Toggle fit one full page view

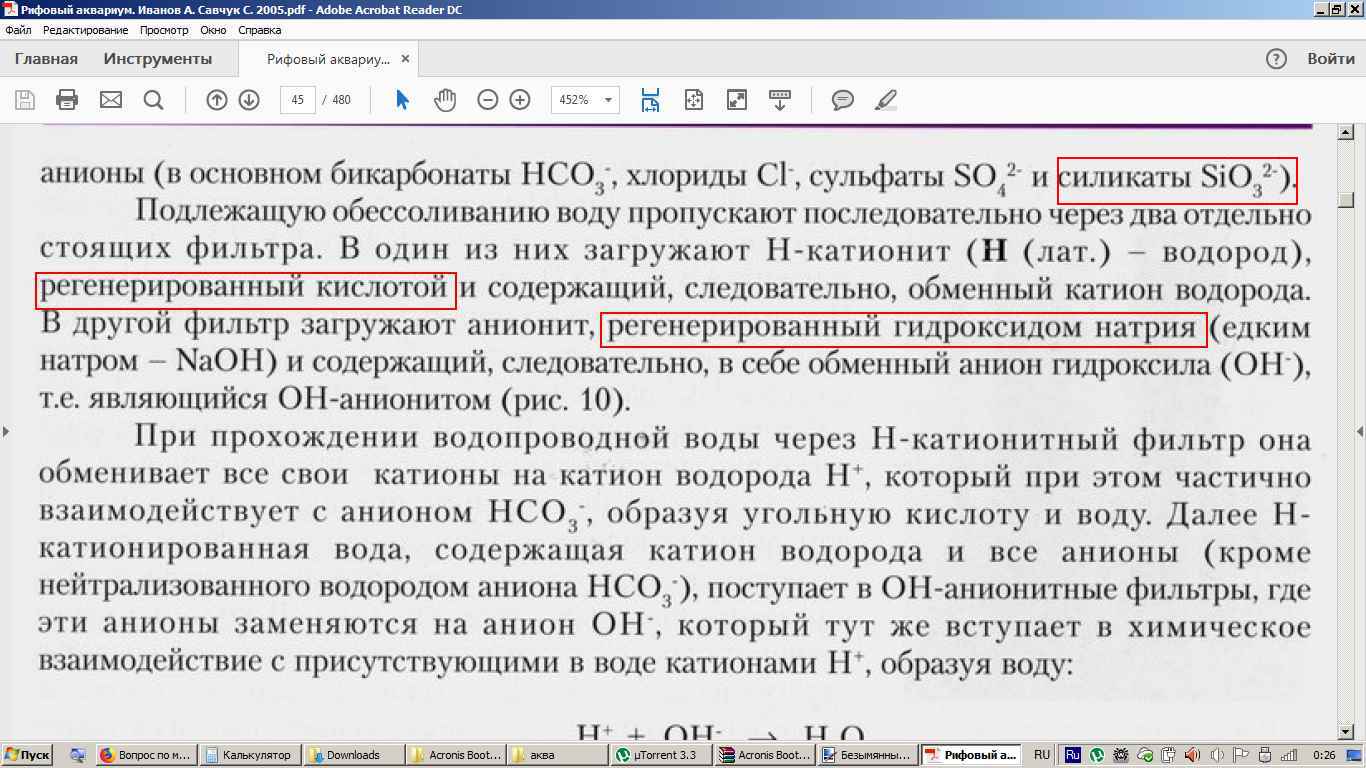[x=694, y=100]
